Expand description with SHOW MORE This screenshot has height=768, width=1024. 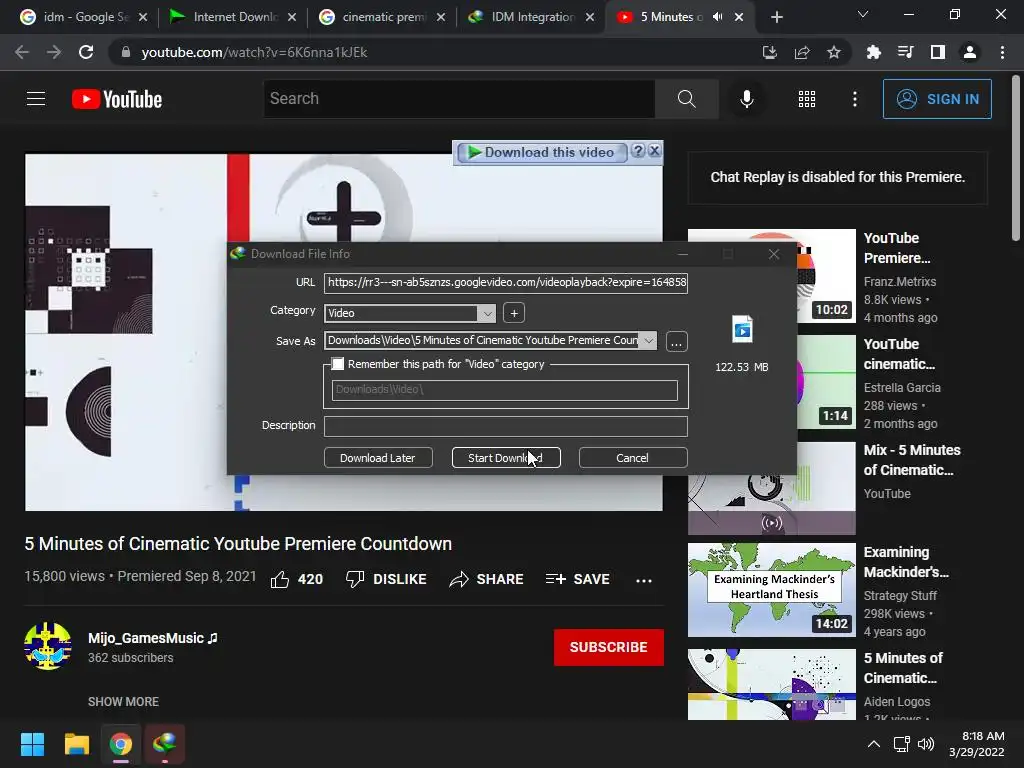pyautogui.click(x=123, y=701)
